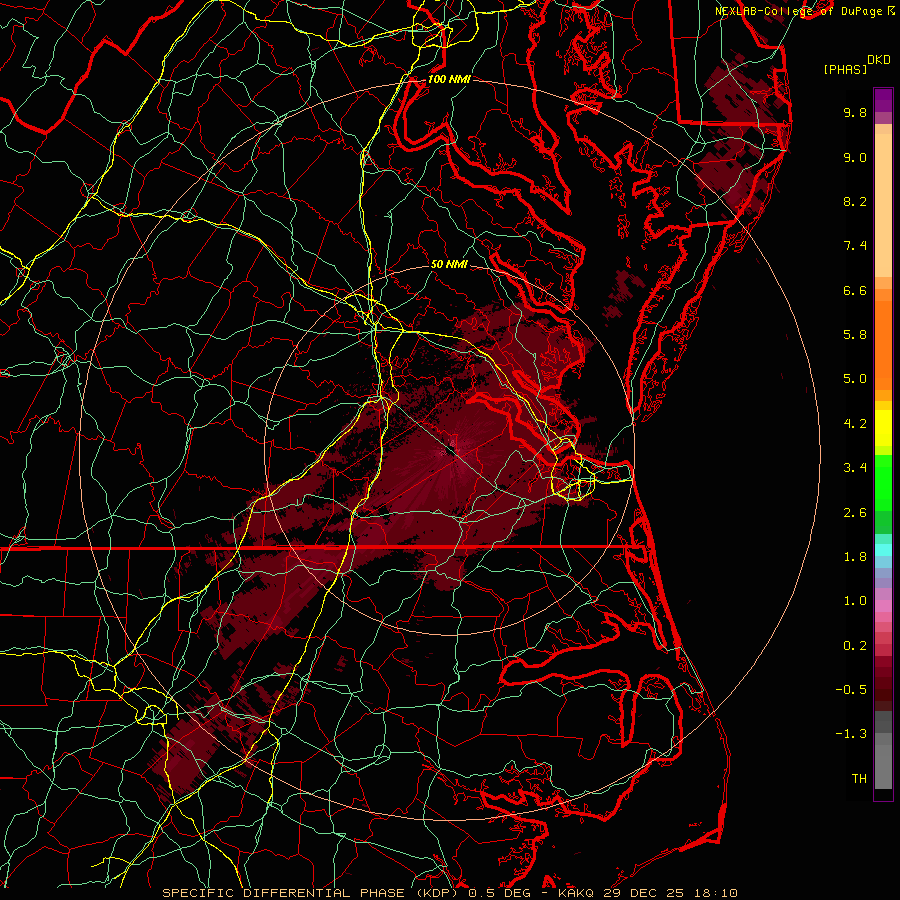This screenshot has height=900, width=900.
Task: Click the [PHAS] legend label
Action: [x=845, y=70]
